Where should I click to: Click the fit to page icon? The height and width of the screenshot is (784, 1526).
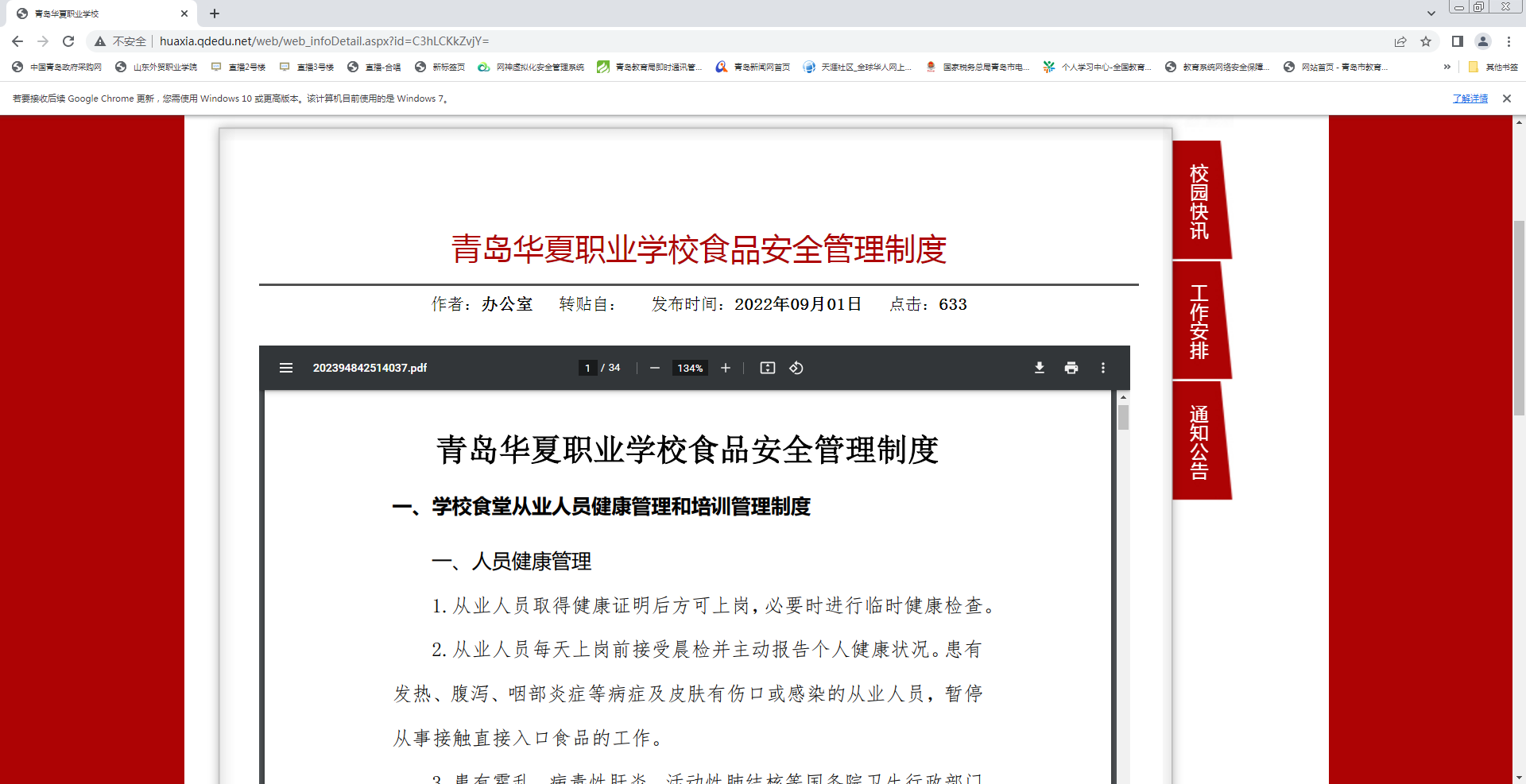tap(768, 368)
